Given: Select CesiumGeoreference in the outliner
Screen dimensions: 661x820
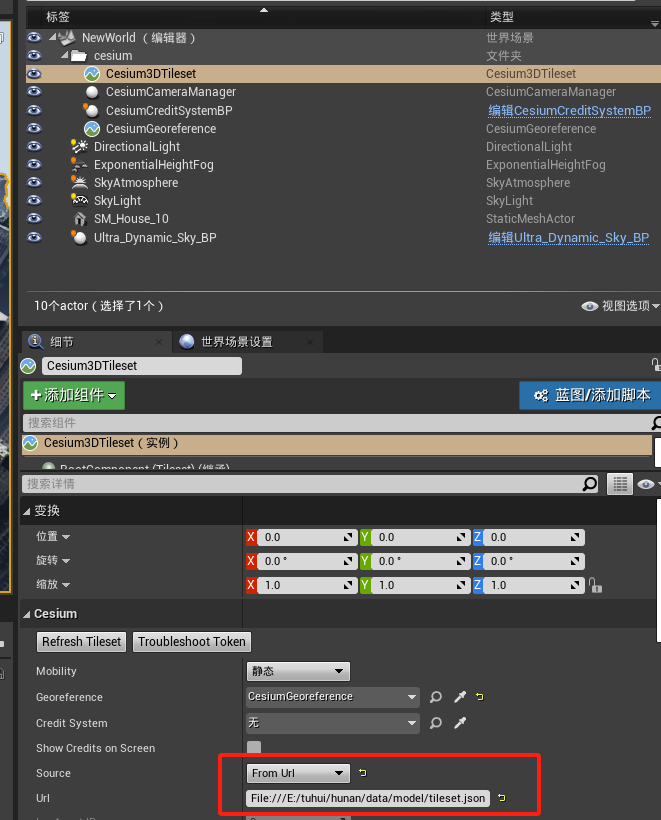Looking at the screenshot, I should [160, 129].
